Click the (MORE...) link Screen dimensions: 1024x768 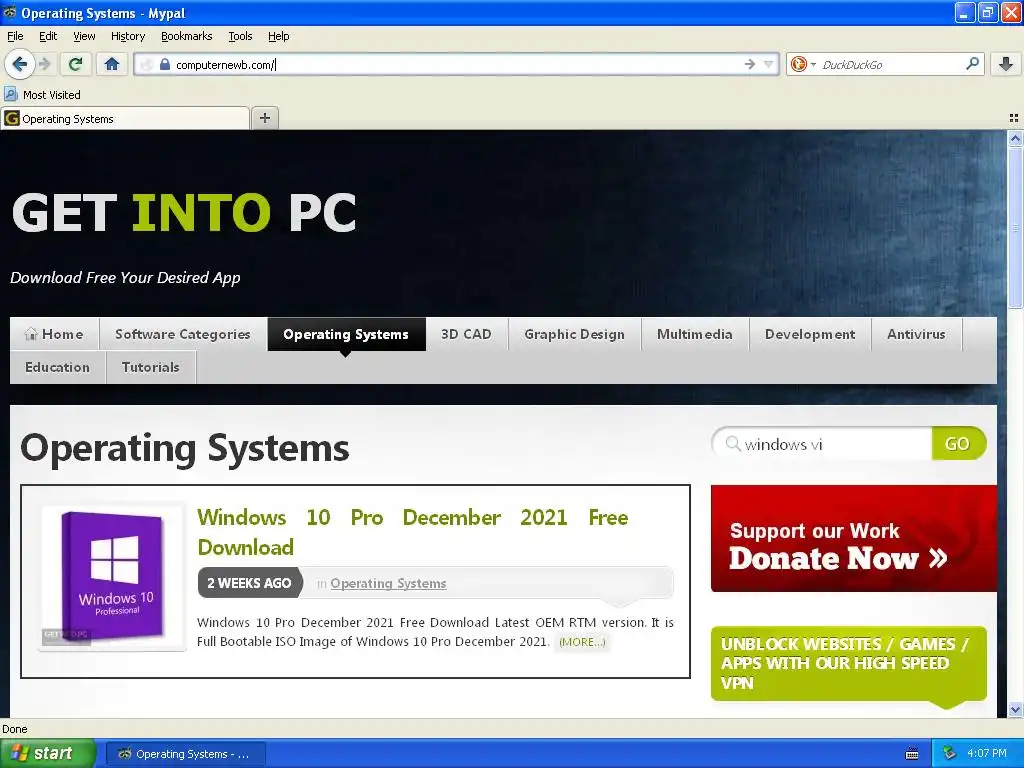pyautogui.click(x=582, y=642)
